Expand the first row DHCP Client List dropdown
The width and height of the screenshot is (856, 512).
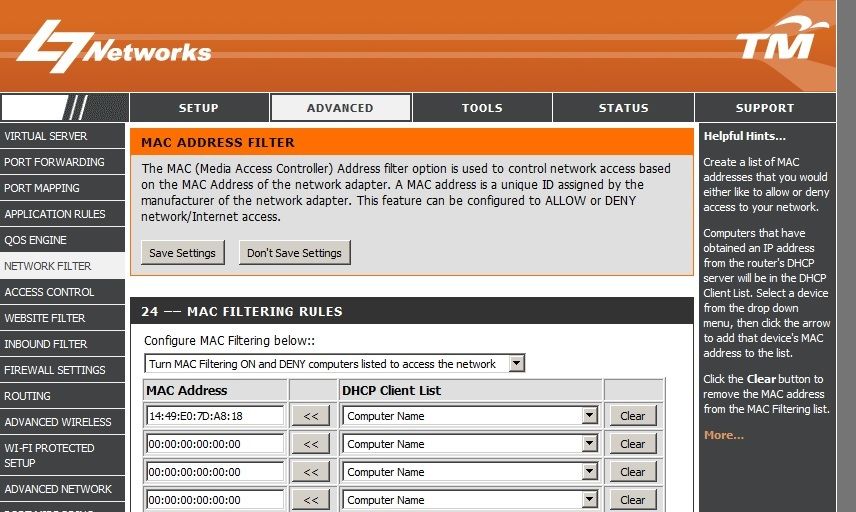pos(469,416)
